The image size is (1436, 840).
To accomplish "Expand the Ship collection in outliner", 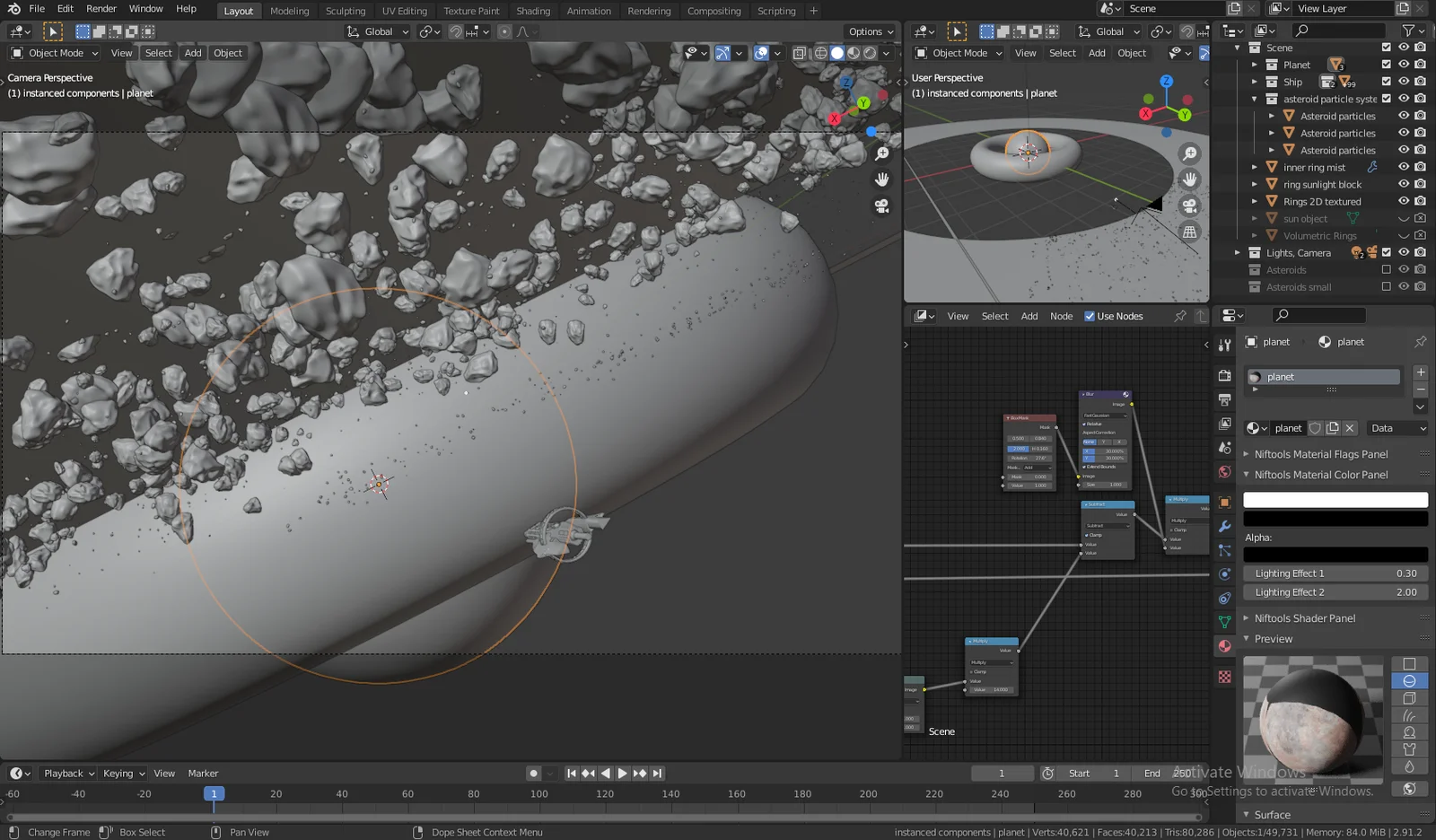I will coord(1254,82).
